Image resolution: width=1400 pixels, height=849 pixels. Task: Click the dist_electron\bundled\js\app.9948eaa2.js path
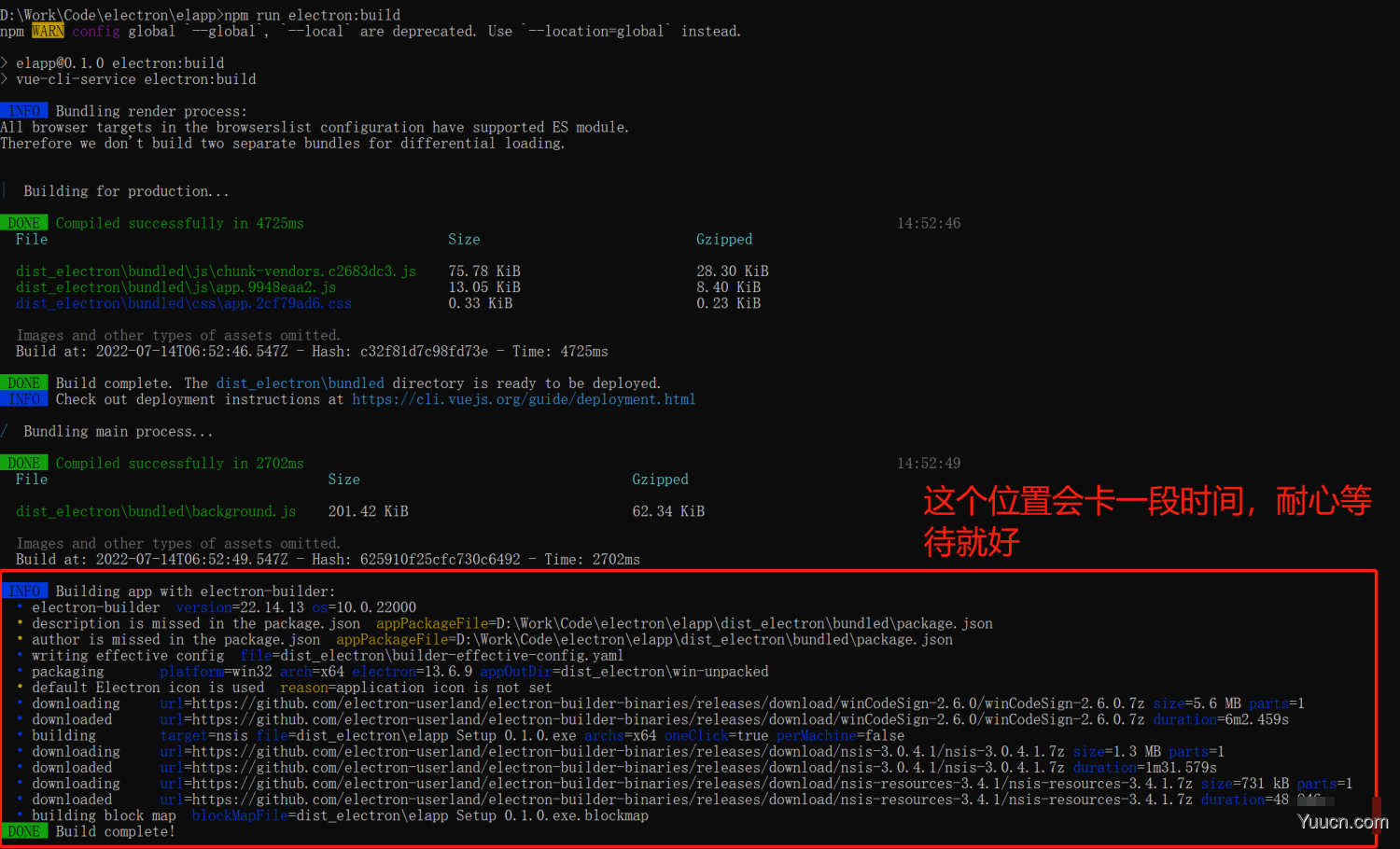tap(175, 287)
